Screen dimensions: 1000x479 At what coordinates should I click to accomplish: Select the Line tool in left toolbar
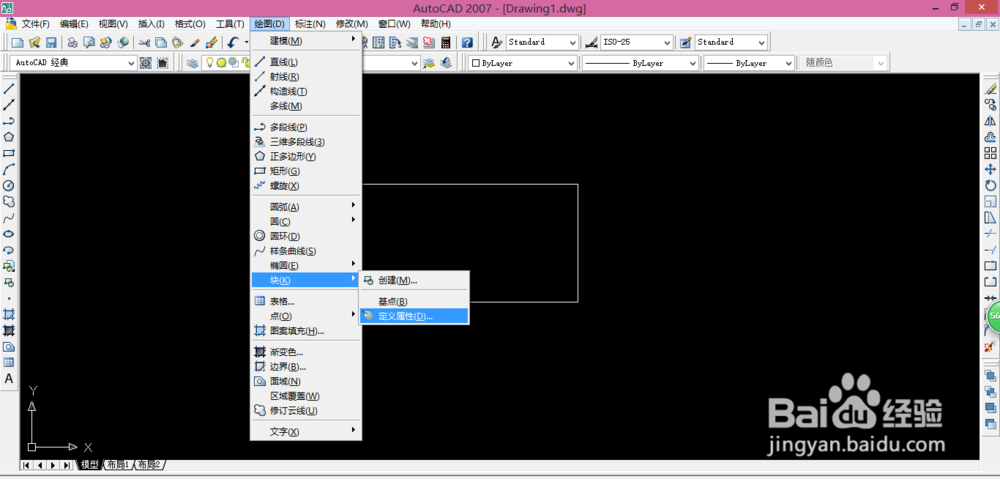(9, 89)
